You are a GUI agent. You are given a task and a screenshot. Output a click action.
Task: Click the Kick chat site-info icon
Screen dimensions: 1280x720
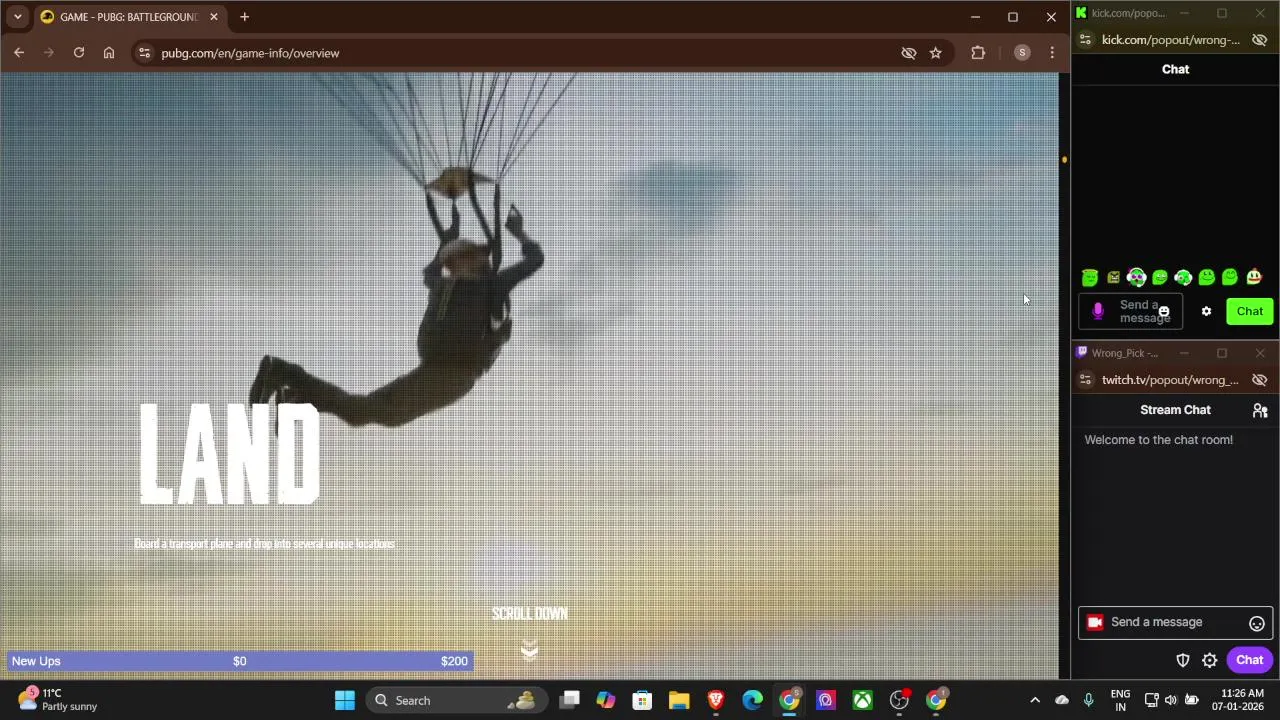coord(1085,40)
